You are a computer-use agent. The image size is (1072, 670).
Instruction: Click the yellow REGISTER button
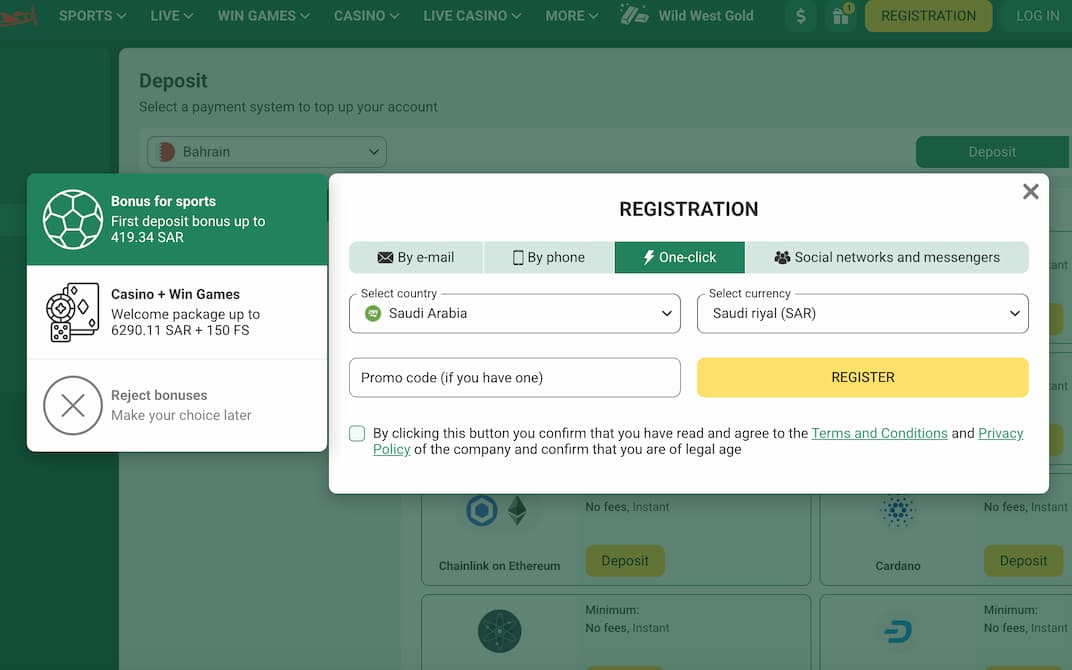click(863, 377)
